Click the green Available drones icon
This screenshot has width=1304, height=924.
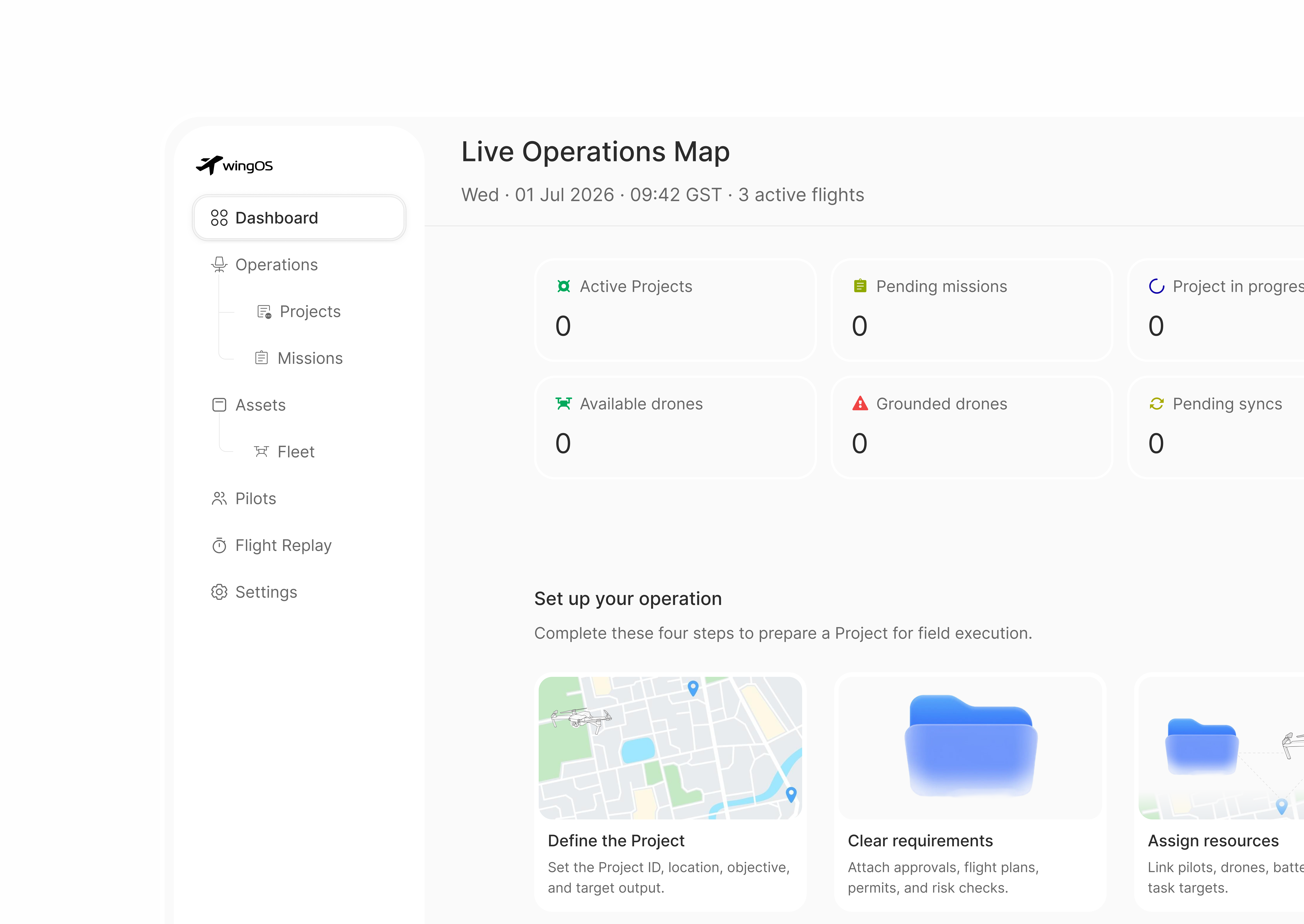[564, 403]
